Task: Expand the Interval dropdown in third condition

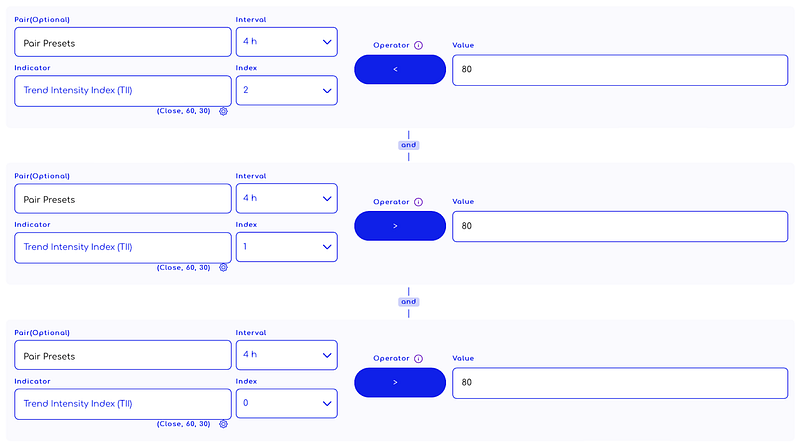Action: click(x=286, y=355)
